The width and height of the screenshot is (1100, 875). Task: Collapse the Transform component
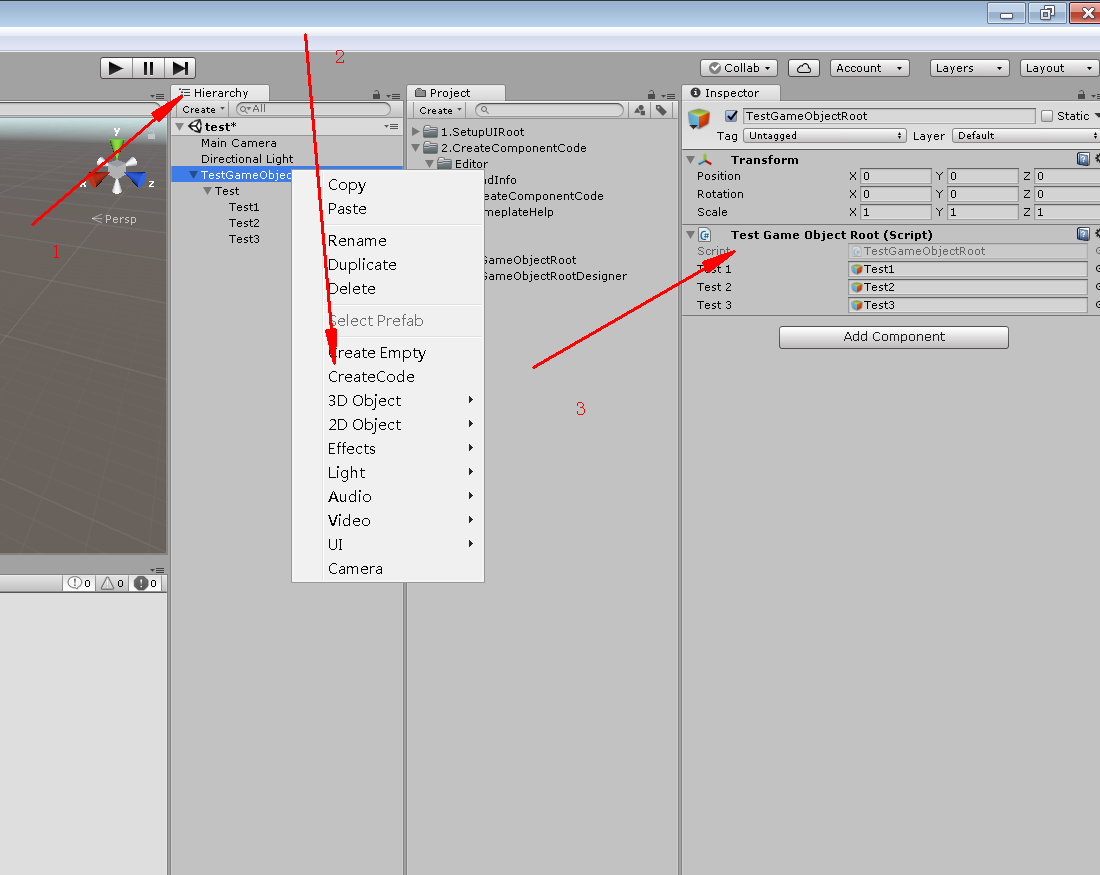click(690, 160)
